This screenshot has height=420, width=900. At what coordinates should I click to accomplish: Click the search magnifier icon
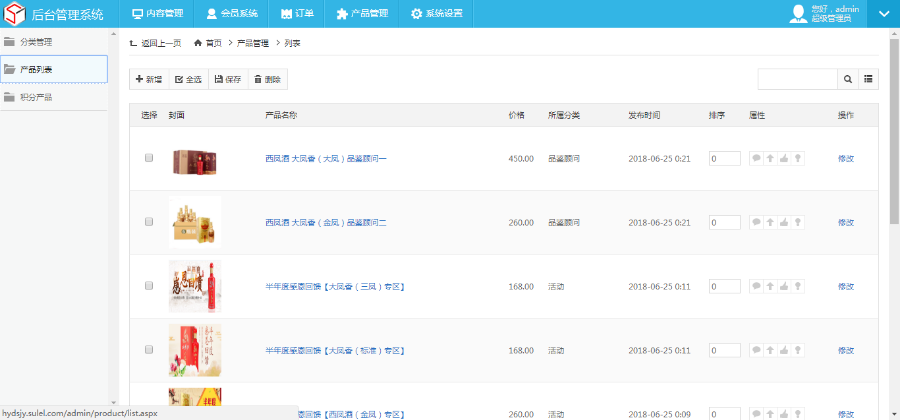848,79
